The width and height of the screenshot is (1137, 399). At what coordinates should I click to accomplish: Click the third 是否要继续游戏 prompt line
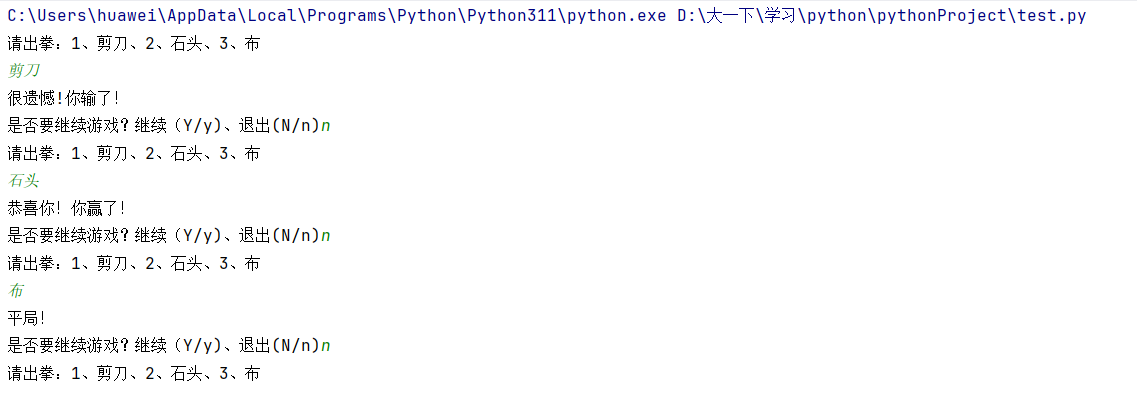coord(164,345)
